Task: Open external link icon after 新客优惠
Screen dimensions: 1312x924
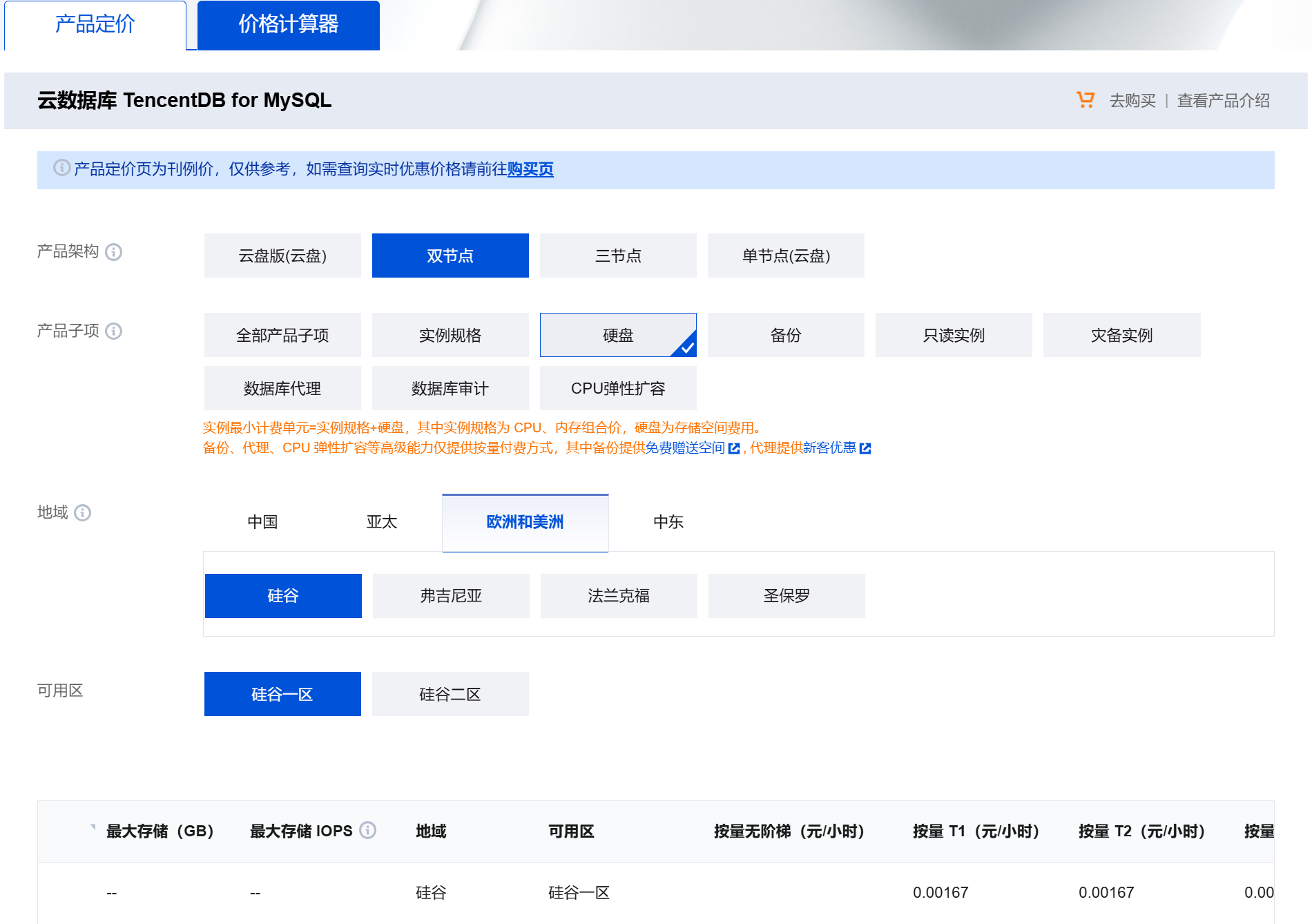Action: tap(865, 449)
